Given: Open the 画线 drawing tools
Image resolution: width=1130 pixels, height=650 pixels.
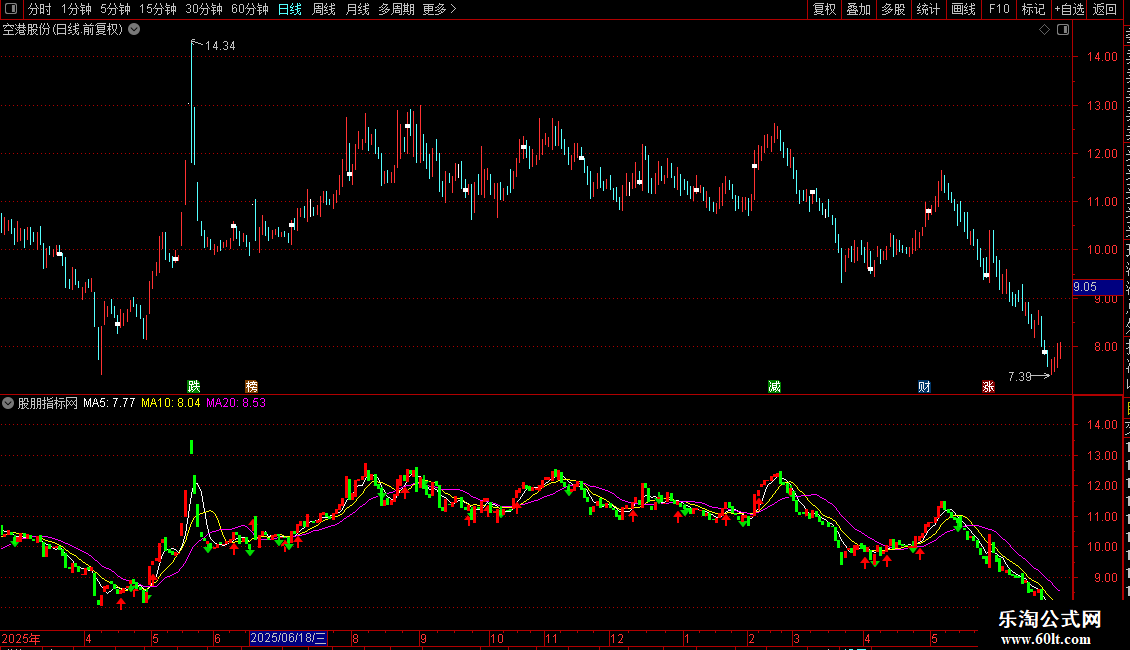Looking at the screenshot, I should [963, 9].
